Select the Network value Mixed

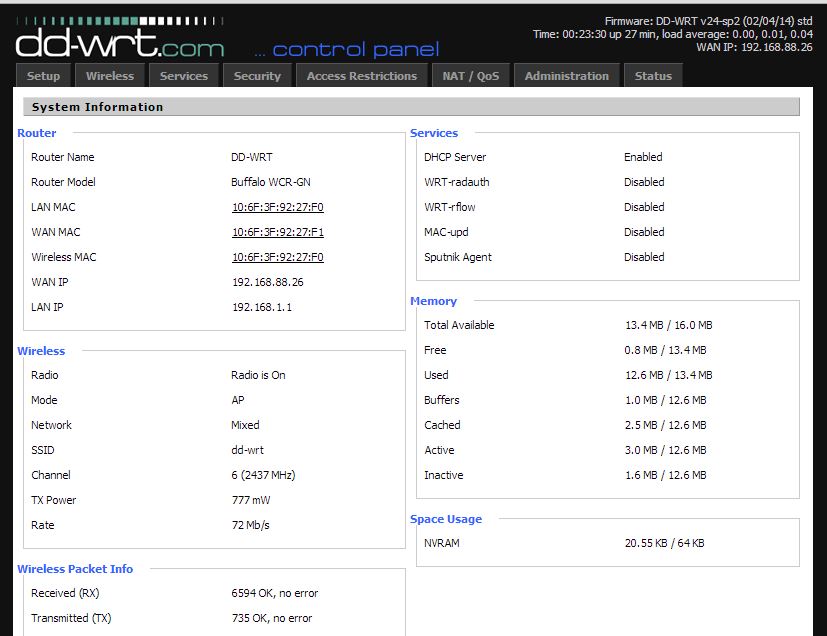tap(245, 425)
